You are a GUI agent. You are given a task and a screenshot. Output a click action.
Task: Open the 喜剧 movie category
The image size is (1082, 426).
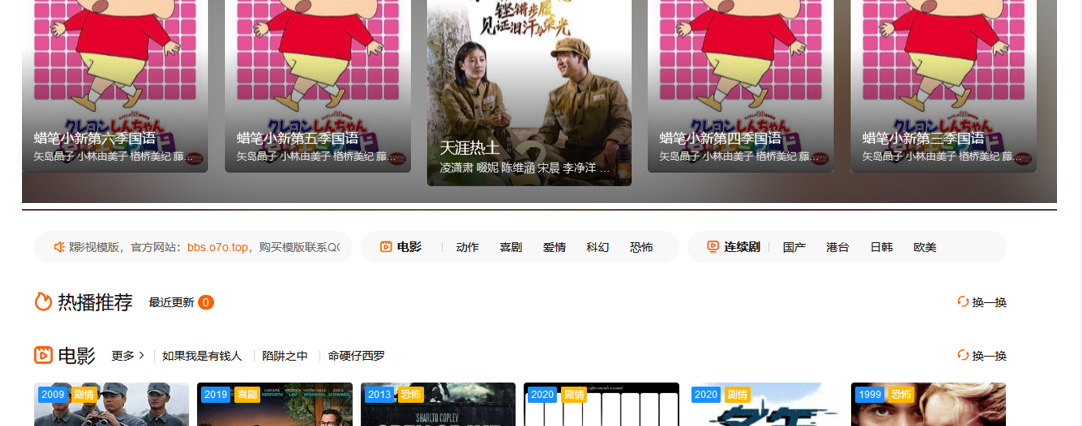click(x=511, y=247)
